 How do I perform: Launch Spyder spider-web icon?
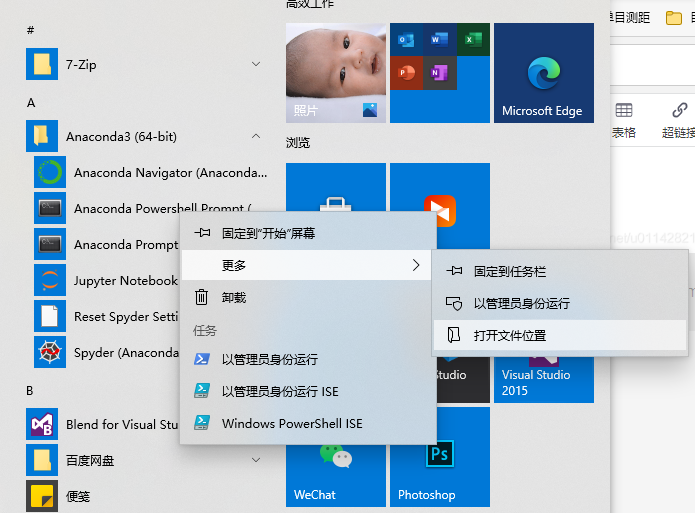click(50, 352)
